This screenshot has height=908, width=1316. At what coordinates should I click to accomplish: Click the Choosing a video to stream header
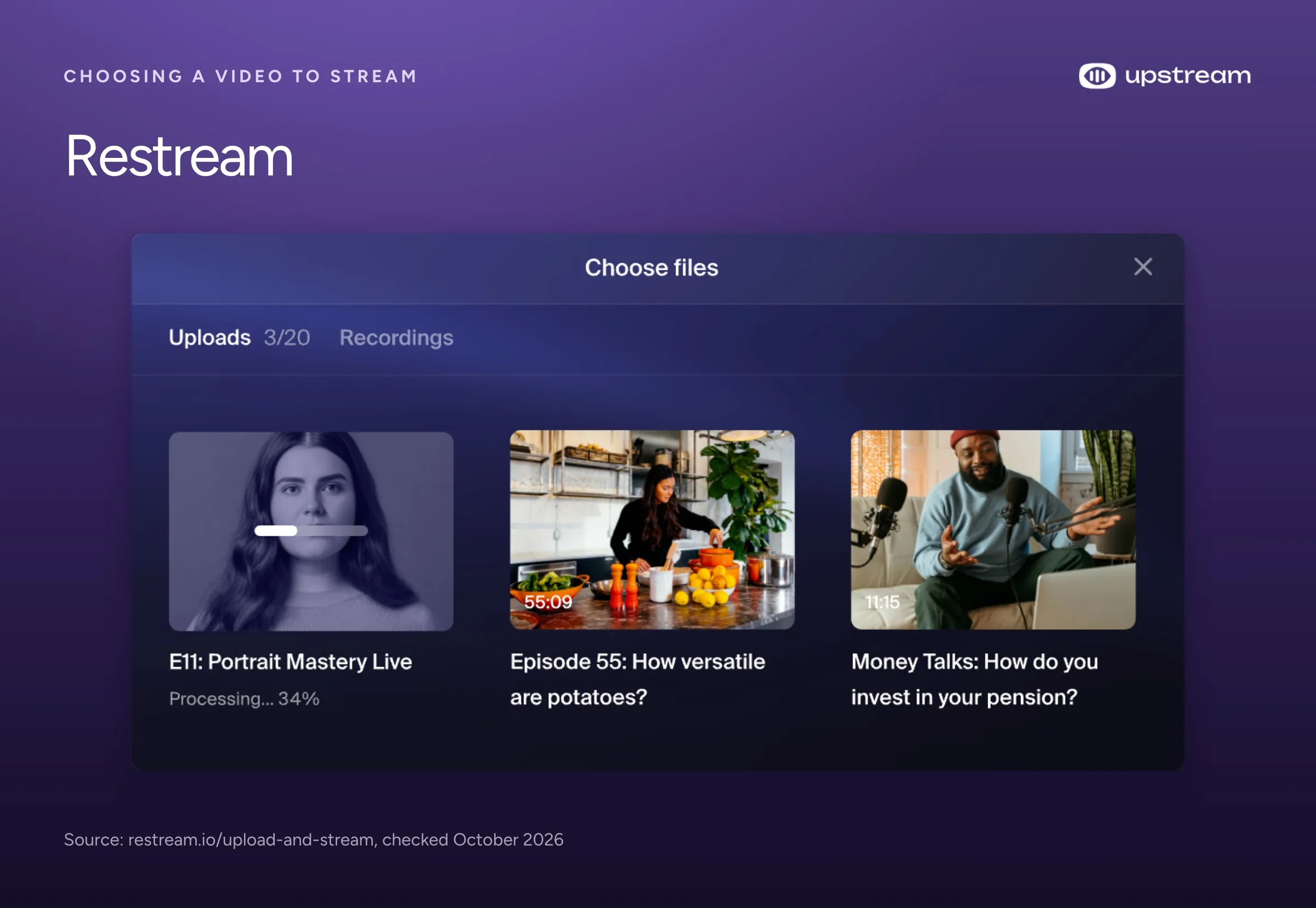click(241, 76)
